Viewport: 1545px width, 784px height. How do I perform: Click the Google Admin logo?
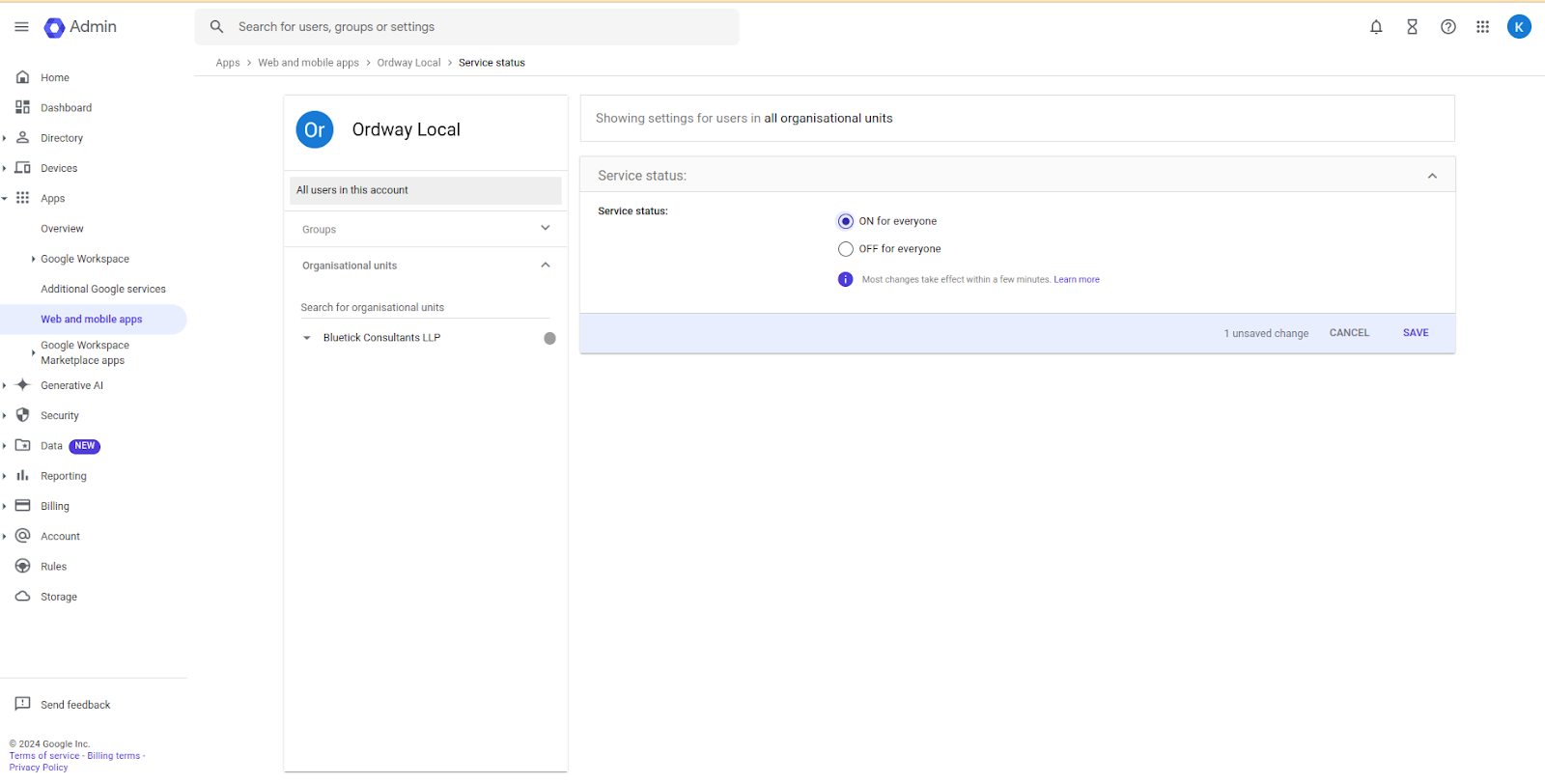[x=80, y=27]
